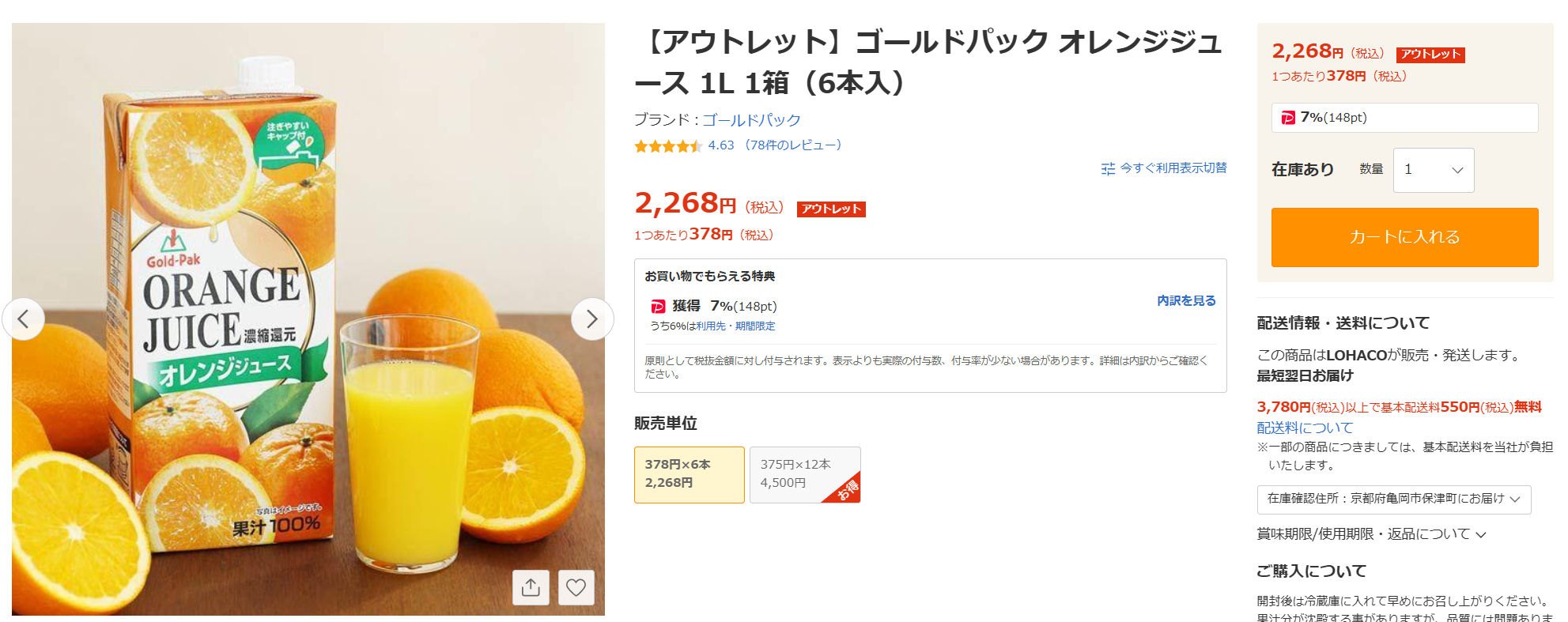Select the 378円×6本 sales unit option
Image resolution: width=1568 pixels, height=622 pixels.
click(689, 474)
